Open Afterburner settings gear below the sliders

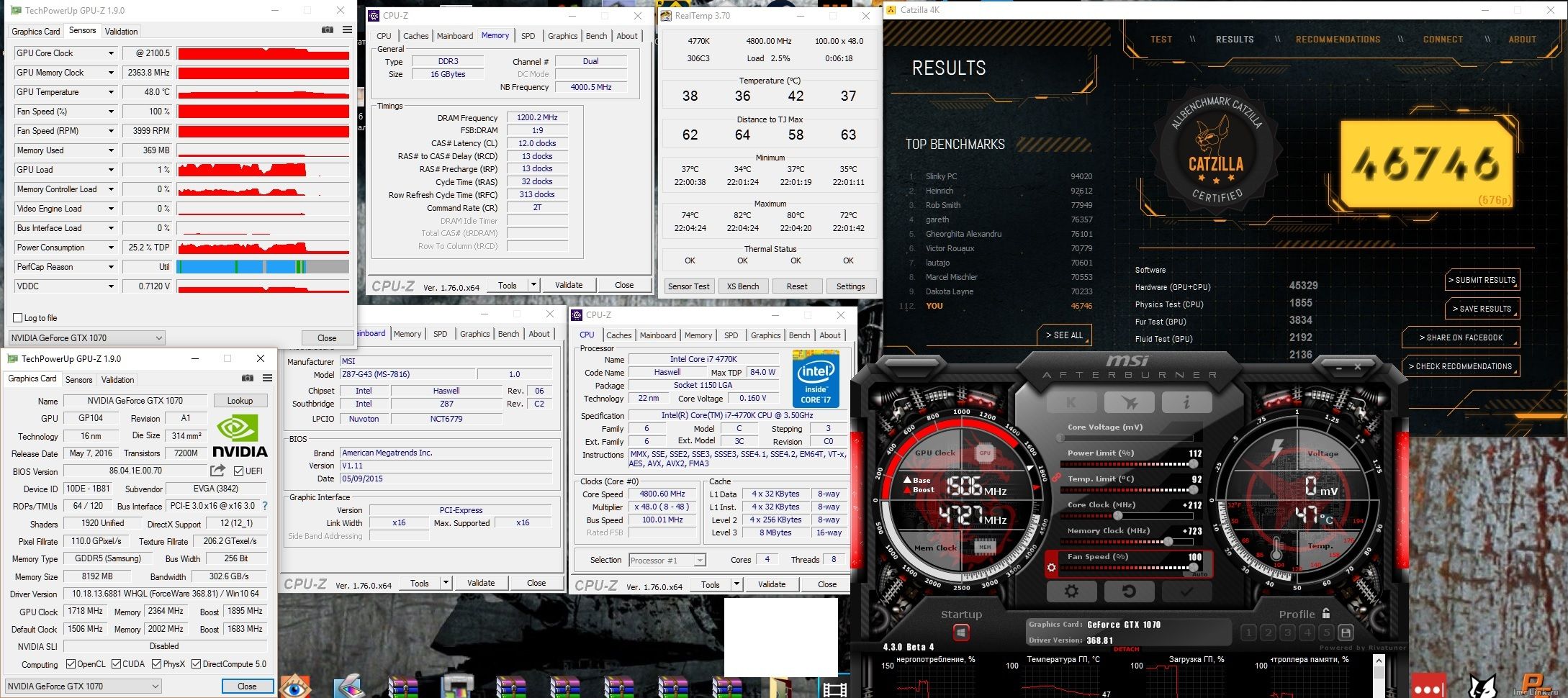pos(1071,592)
